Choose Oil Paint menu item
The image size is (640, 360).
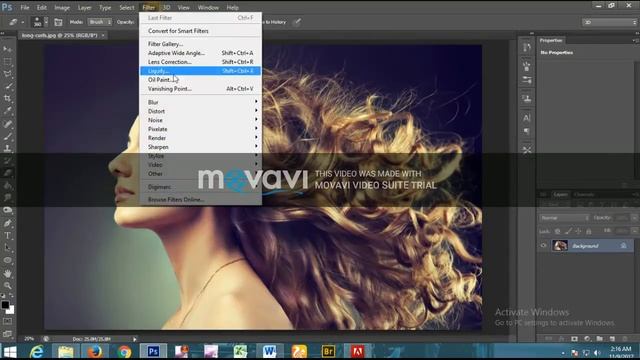coord(200,80)
